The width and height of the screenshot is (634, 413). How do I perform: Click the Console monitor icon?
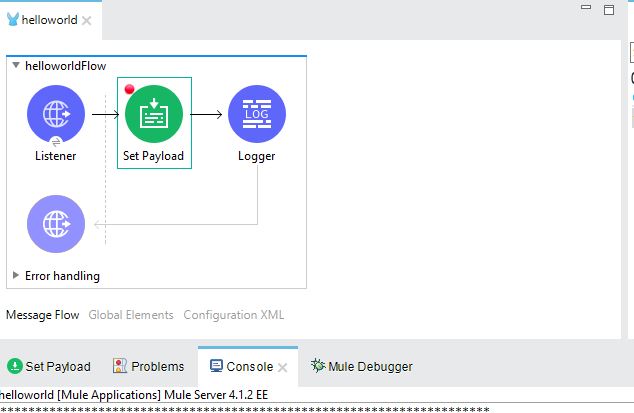point(216,366)
